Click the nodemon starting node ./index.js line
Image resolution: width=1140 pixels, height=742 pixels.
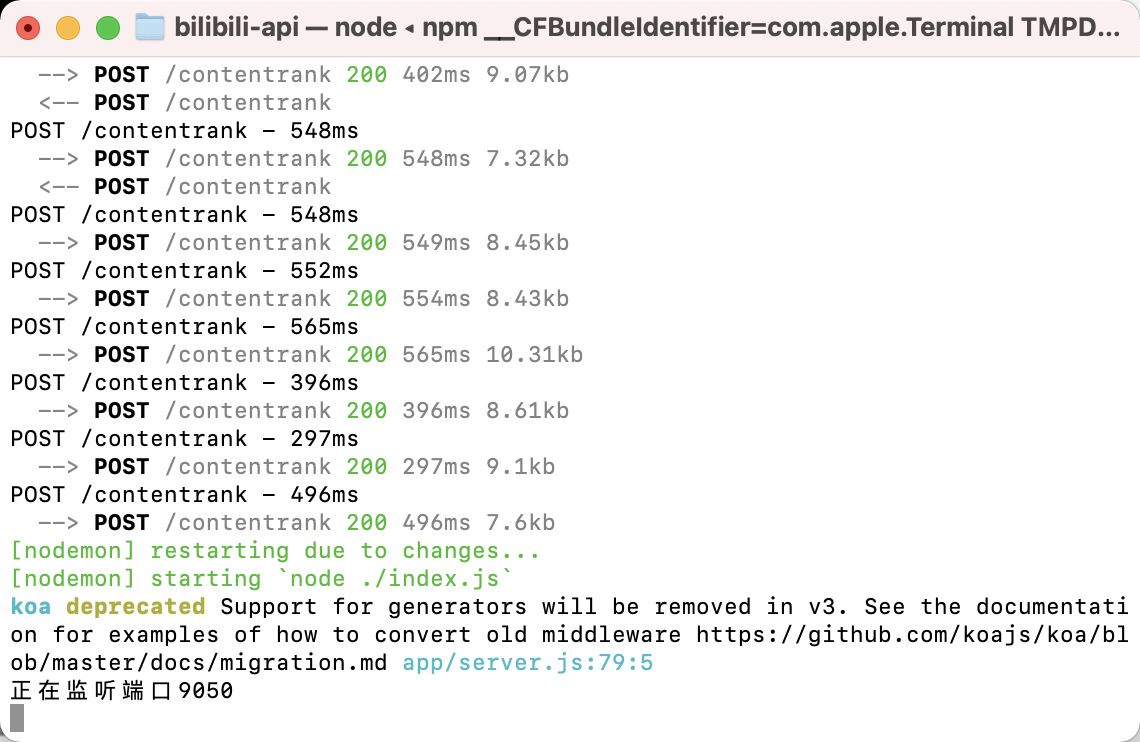click(261, 578)
